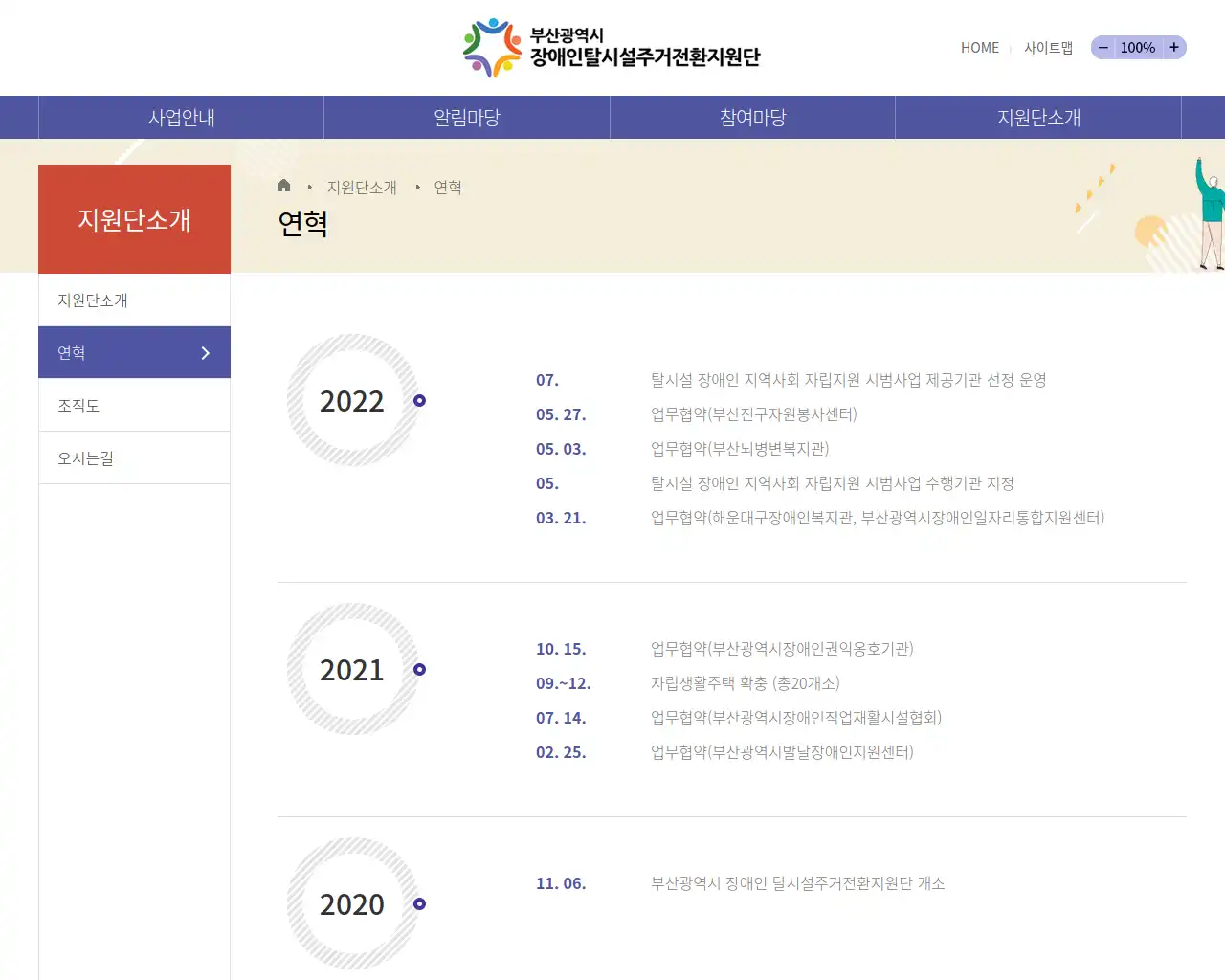Click the 100% zoom level indicator

[x=1138, y=47]
